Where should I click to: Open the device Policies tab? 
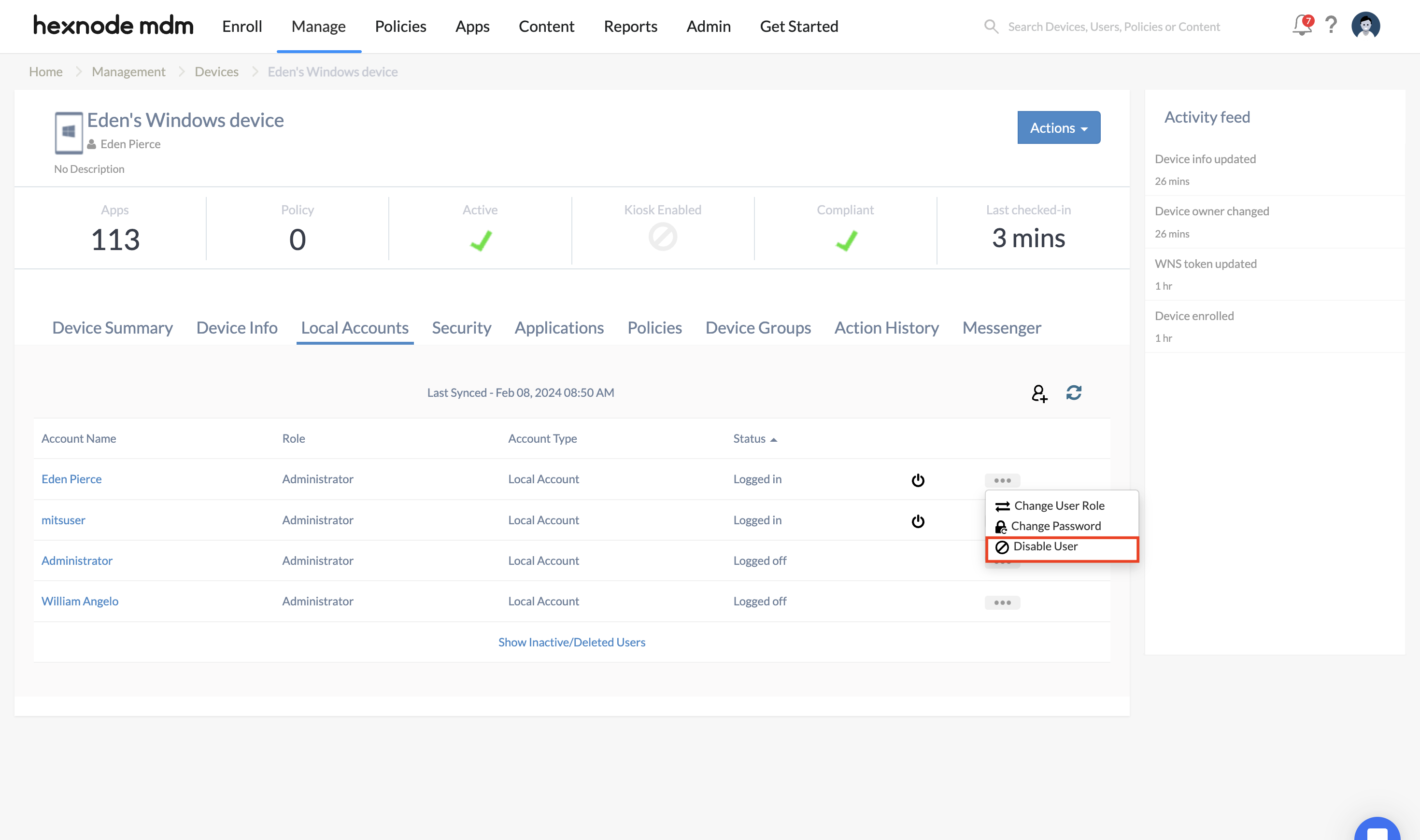click(x=654, y=328)
